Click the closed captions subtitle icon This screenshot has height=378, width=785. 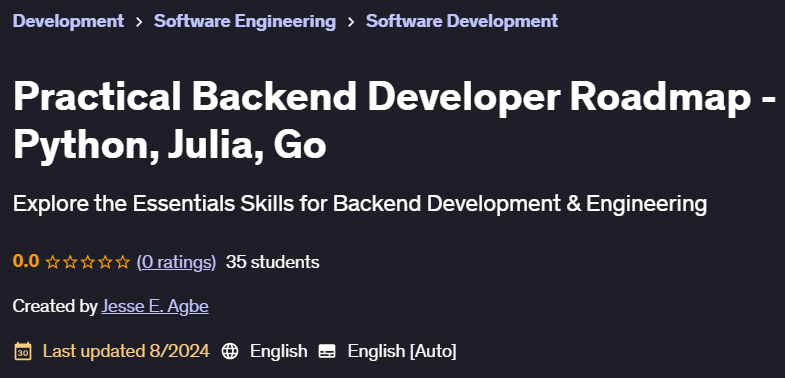coord(327,351)
